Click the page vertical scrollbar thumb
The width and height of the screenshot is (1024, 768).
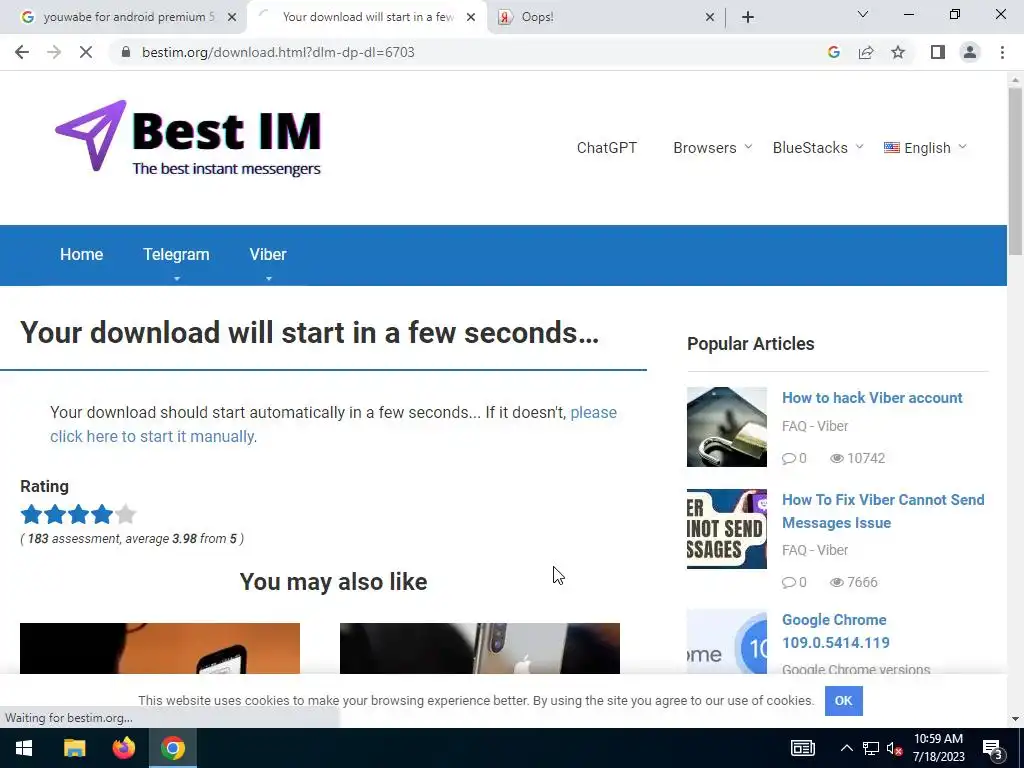1015,171
